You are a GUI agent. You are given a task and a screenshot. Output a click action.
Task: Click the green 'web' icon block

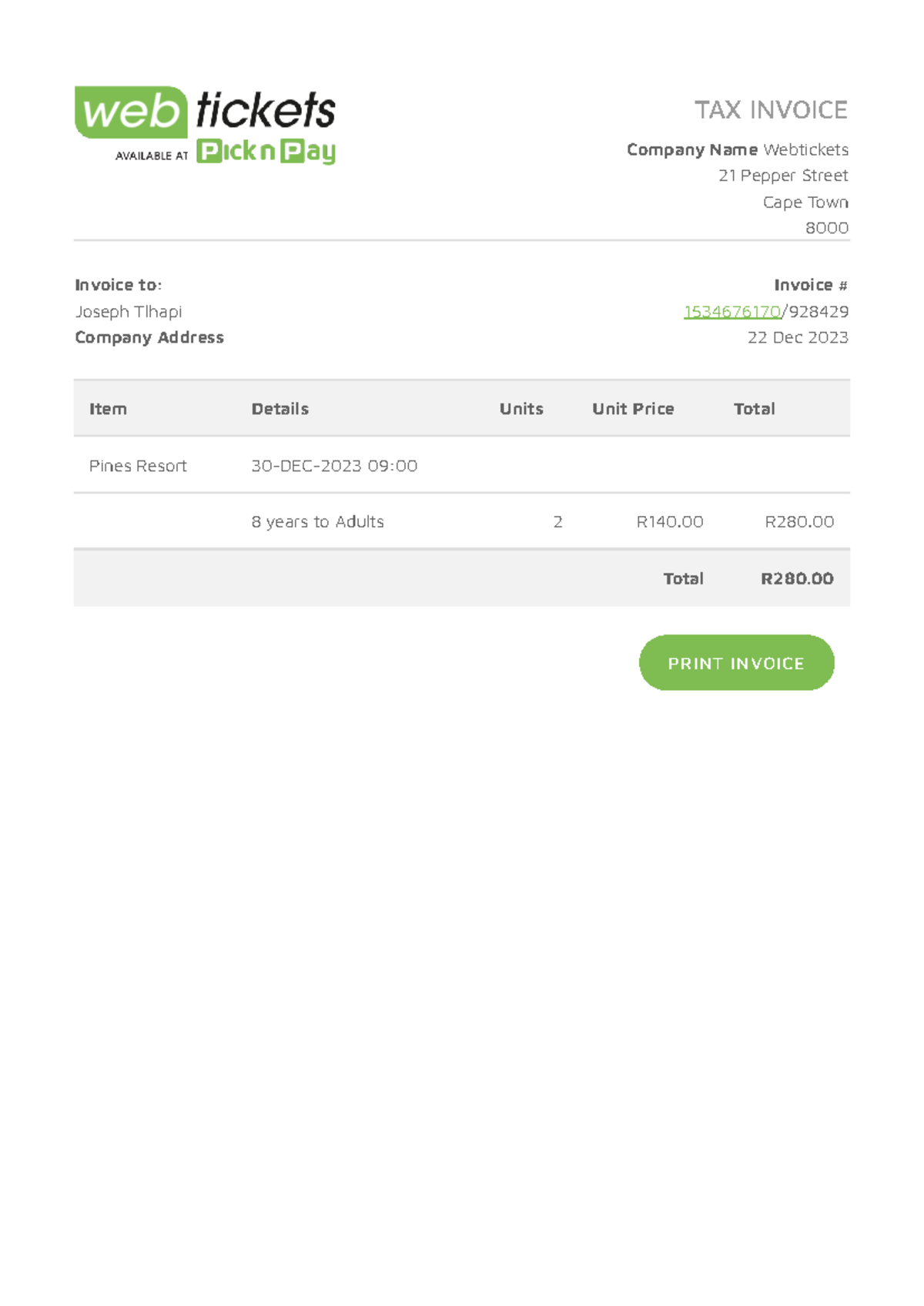click(x=131, y=112)
